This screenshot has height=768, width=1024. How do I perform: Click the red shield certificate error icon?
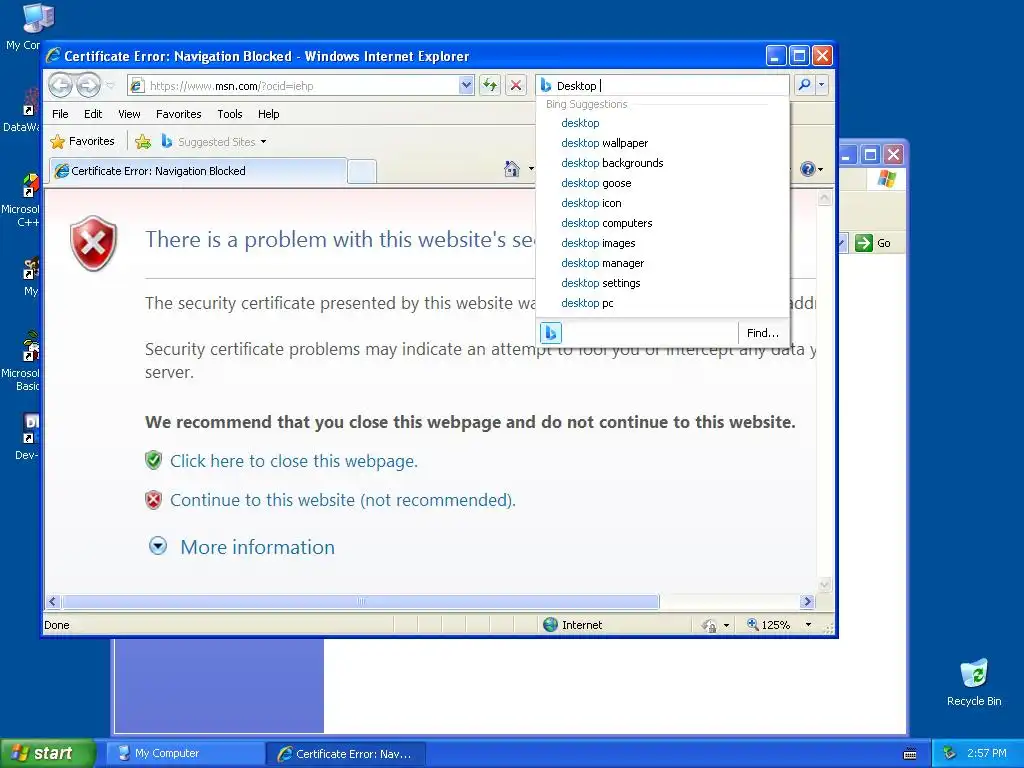(93, 243)
